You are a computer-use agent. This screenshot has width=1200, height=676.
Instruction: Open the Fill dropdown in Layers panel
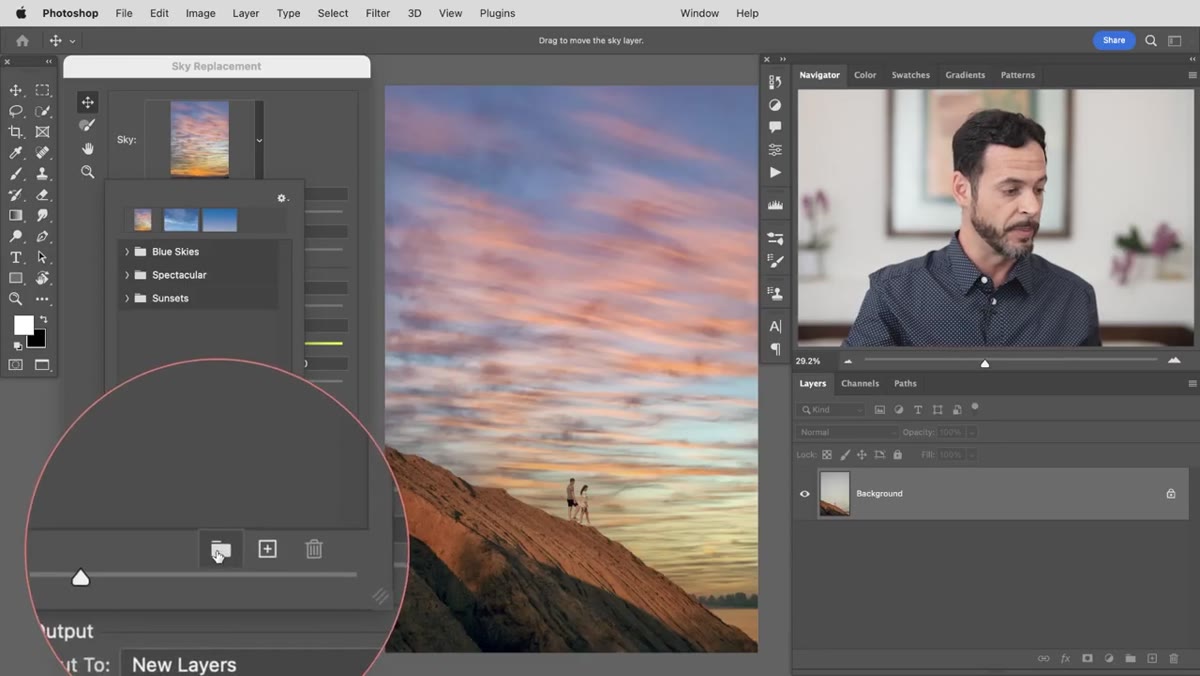tap(971, 455)
